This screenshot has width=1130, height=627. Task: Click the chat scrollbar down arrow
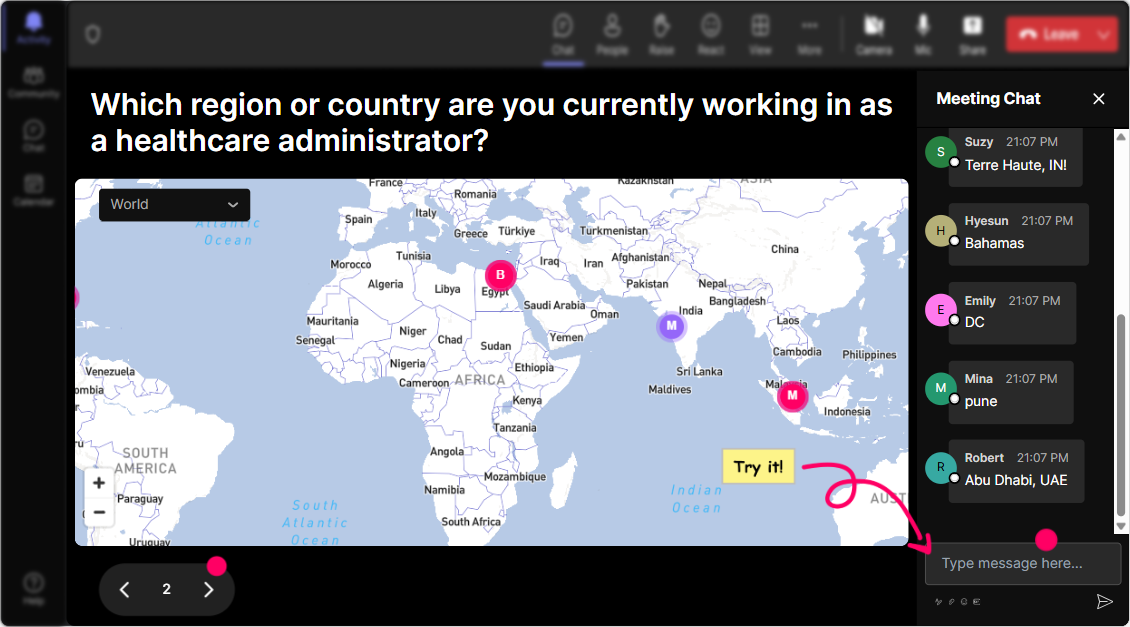pyautogui.click(x=1121, y=527)
